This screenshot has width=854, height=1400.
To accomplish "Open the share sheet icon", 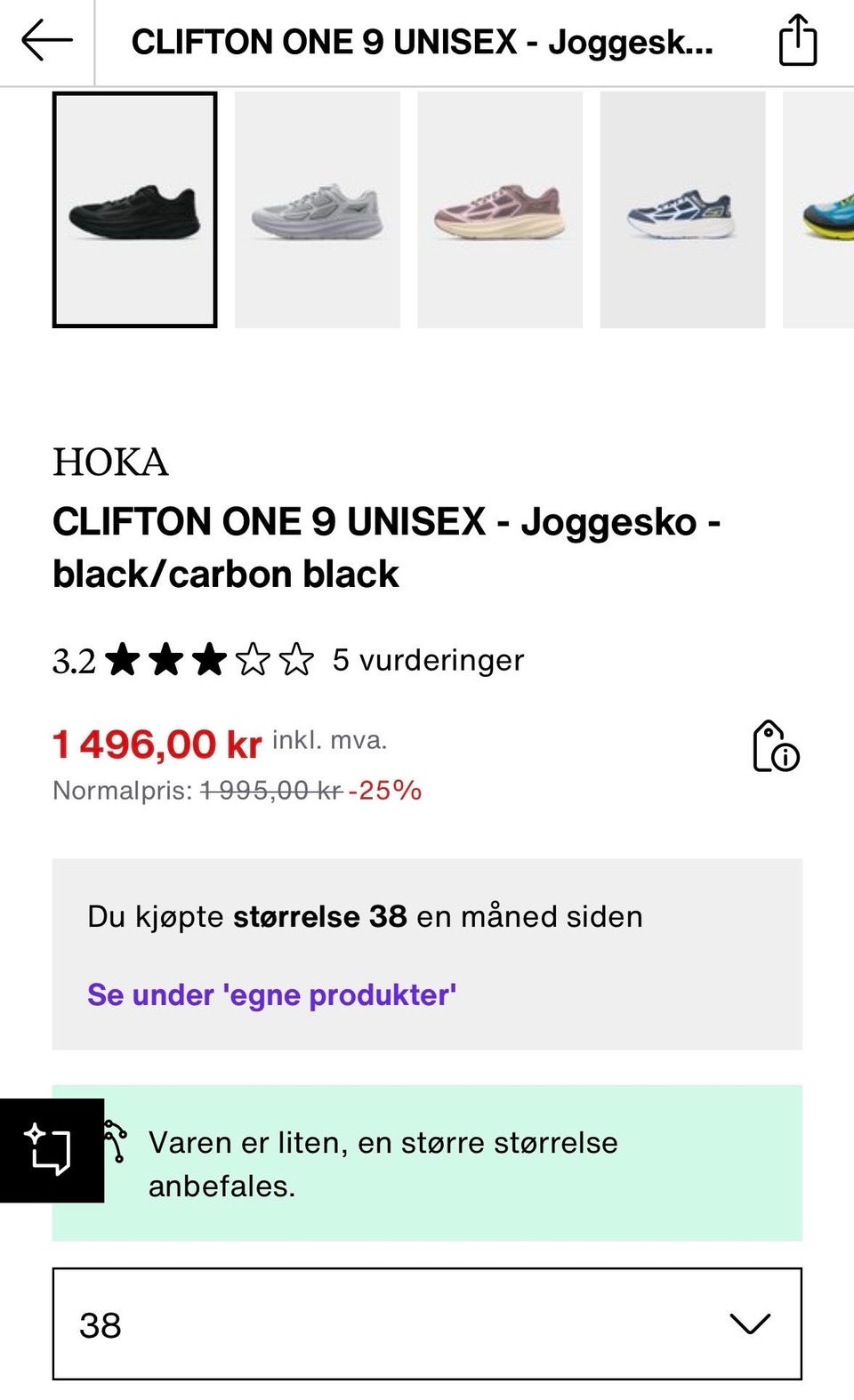I will click(x=797, y=41).
